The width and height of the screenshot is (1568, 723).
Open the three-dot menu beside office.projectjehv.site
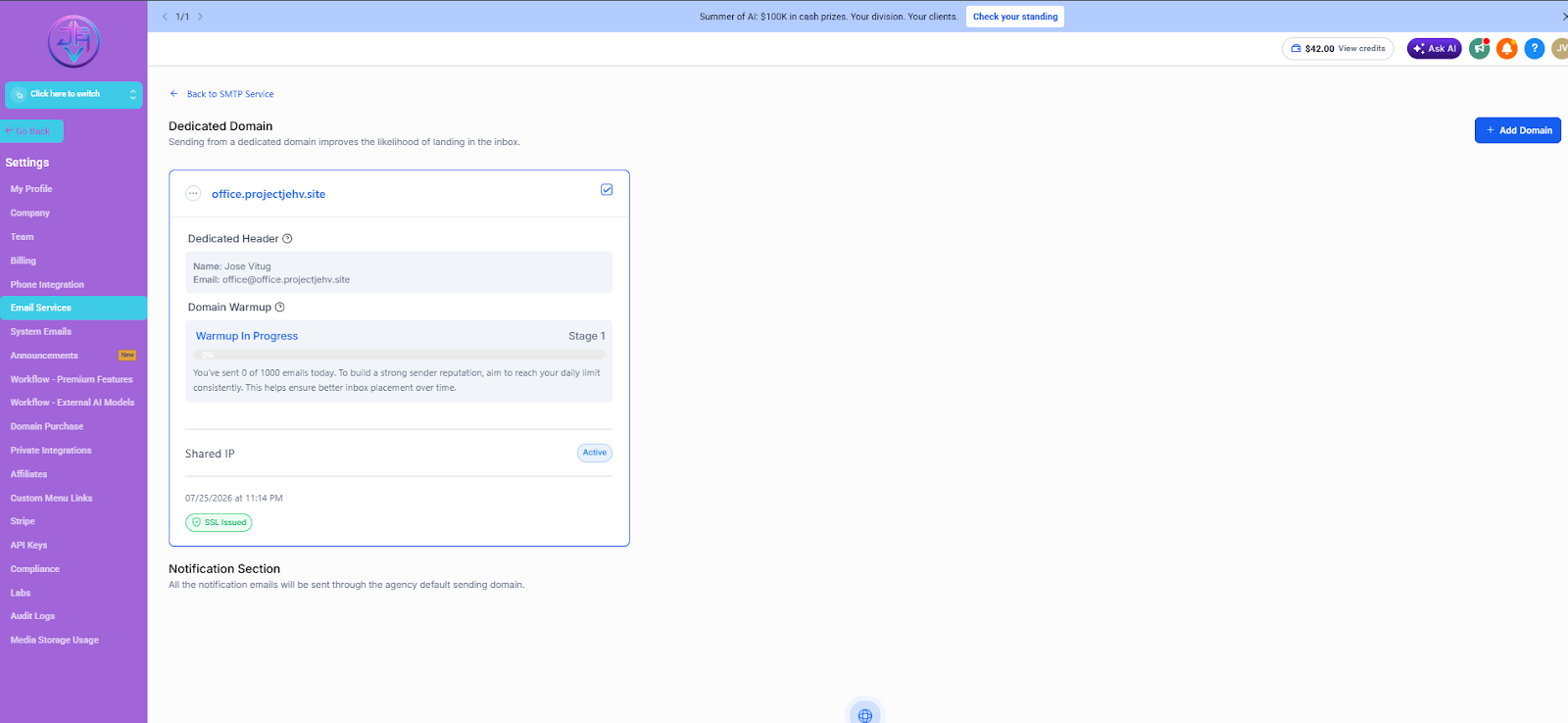click(x=193, y=194)
